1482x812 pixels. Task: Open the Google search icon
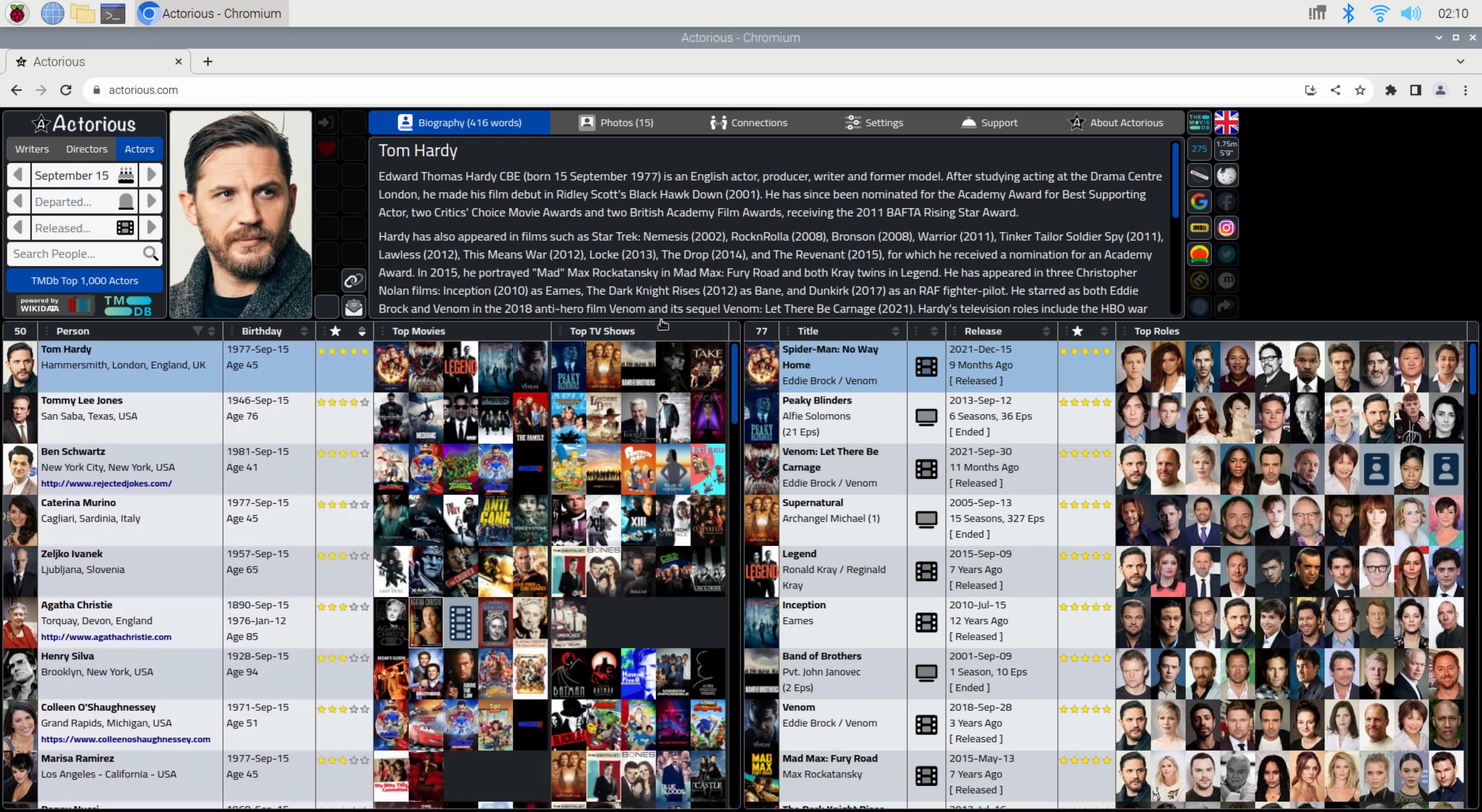tap(1199, 202)
